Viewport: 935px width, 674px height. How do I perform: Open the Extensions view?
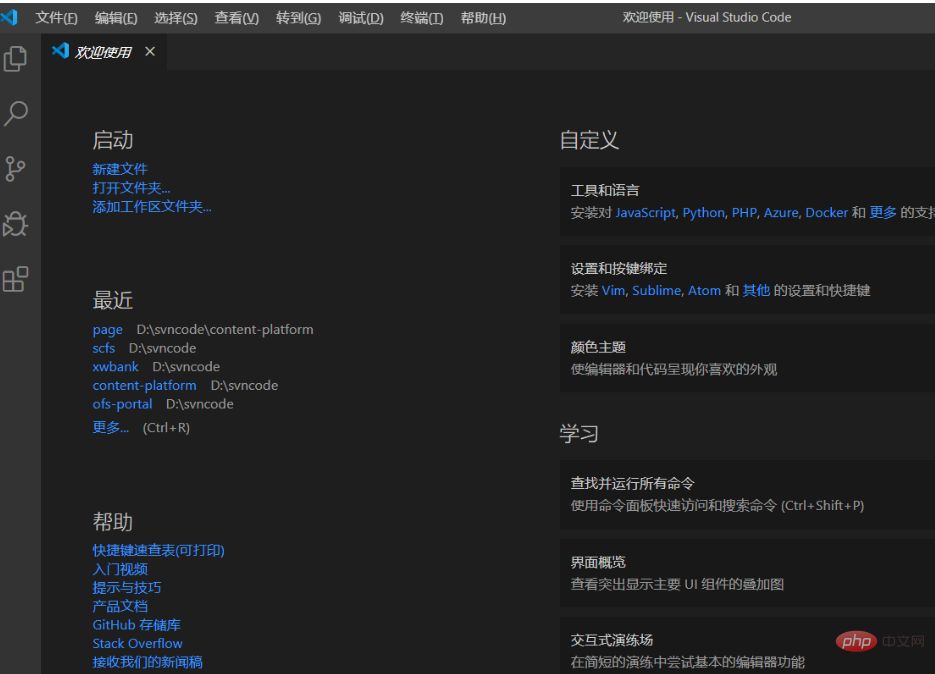(16, 279)
